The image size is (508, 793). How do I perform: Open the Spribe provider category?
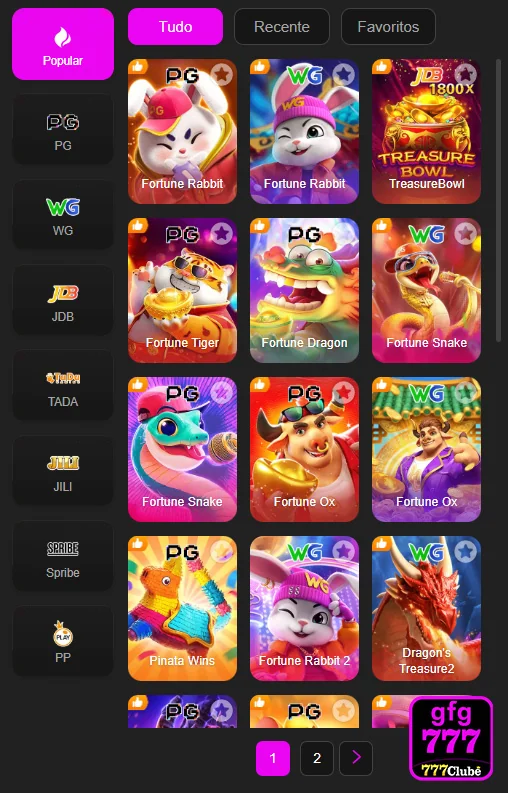click(x=63, y=556)
